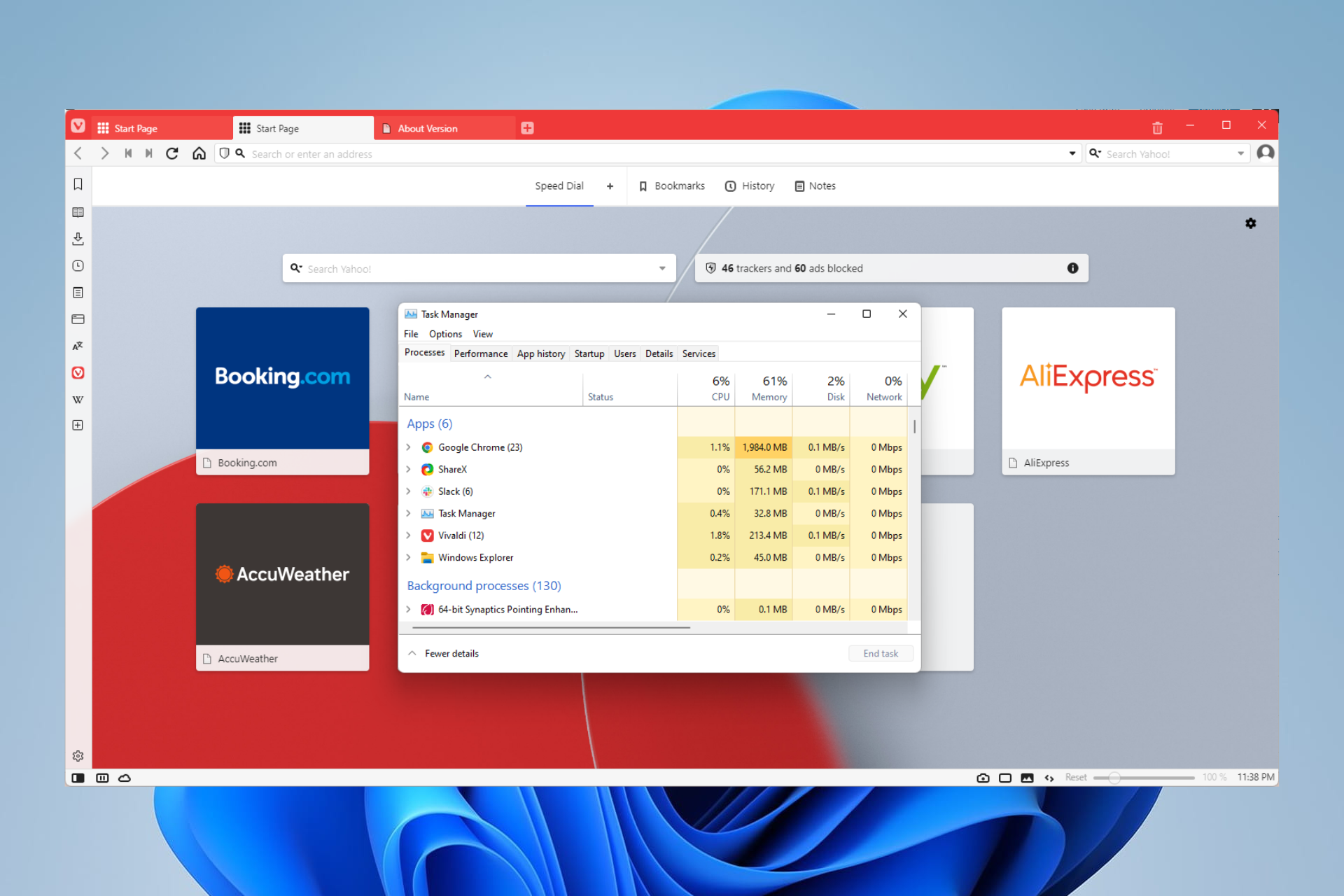Open the address bar history dropdown
The image size is (1344, 896).
[x=1072, y=153]
